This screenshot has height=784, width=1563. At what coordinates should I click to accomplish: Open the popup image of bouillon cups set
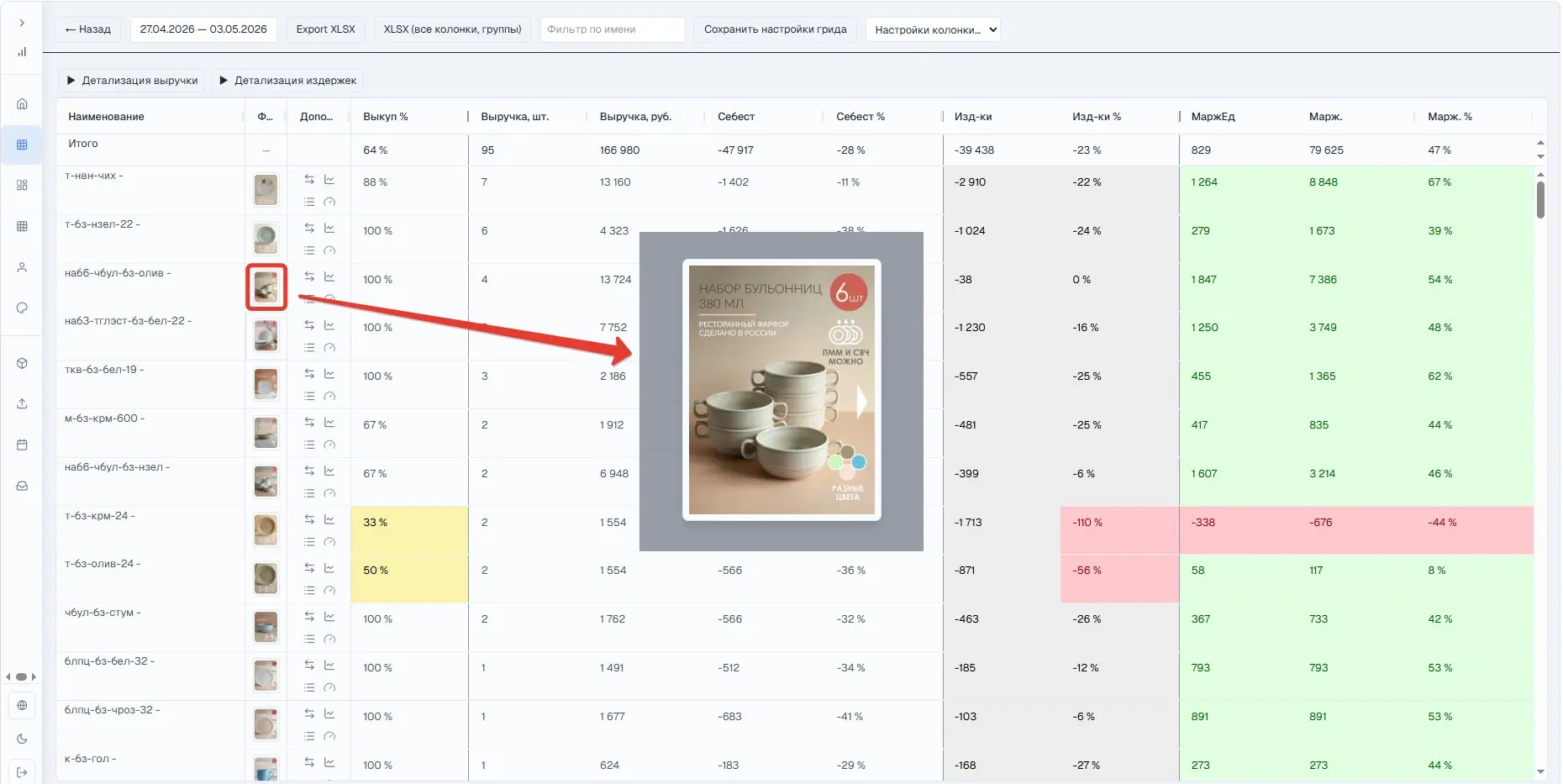781,390
